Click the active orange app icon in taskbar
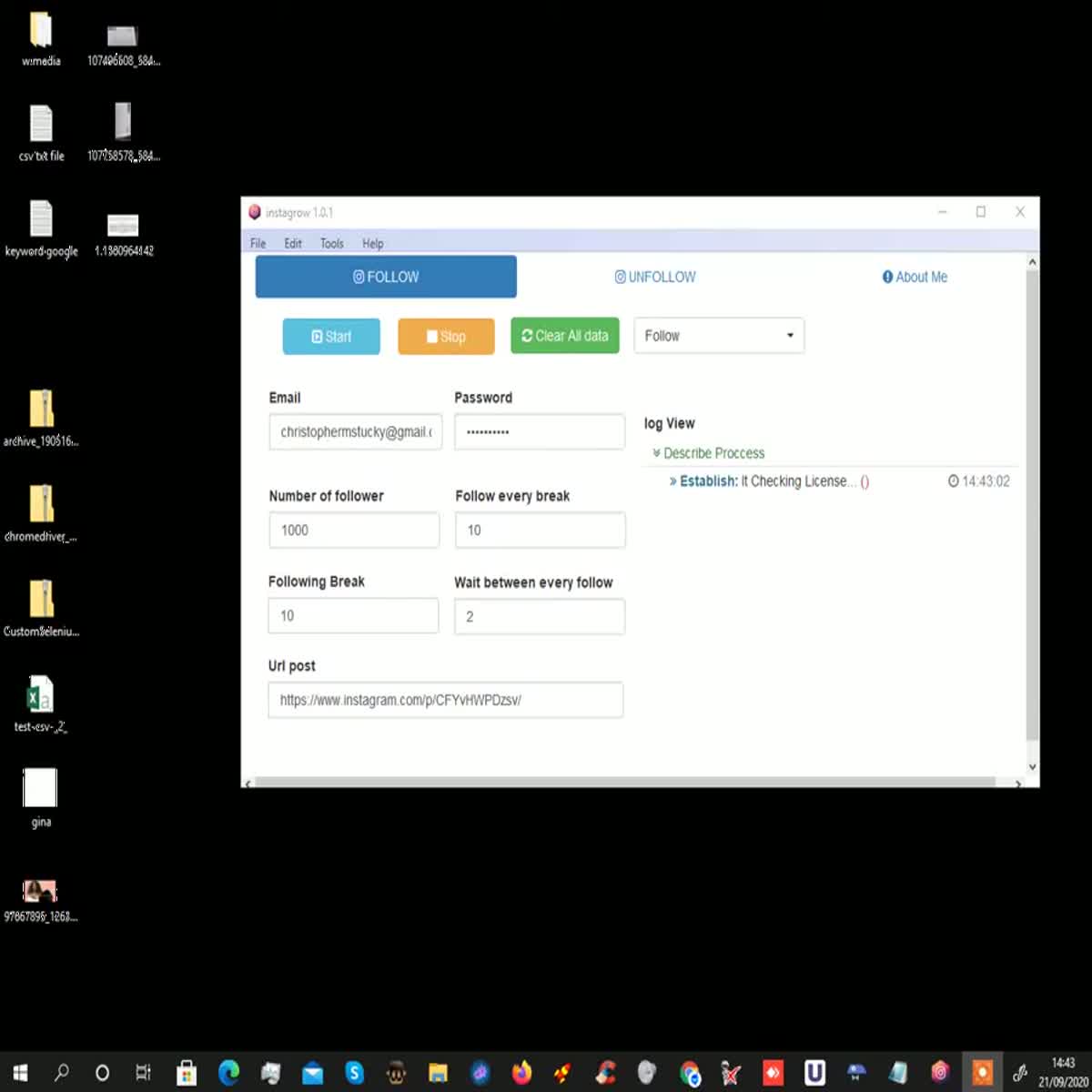Viewport: 1092px width, 1092px height. click(x=982, y=1073)
